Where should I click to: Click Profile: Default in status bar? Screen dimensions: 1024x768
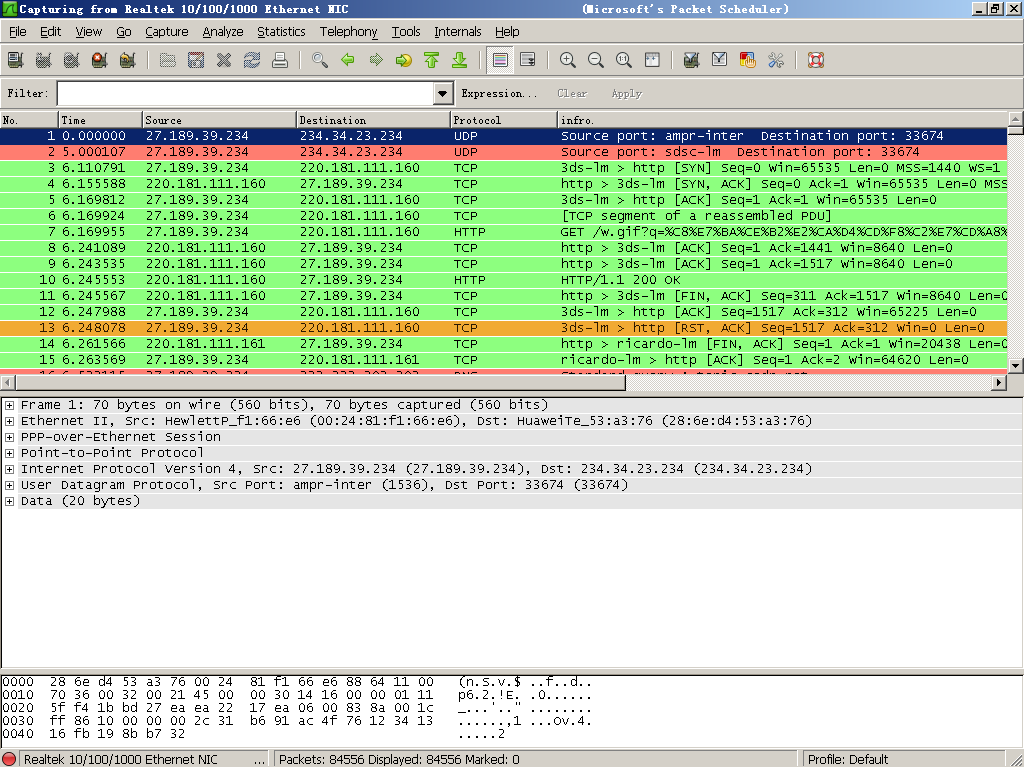point(848,759)
